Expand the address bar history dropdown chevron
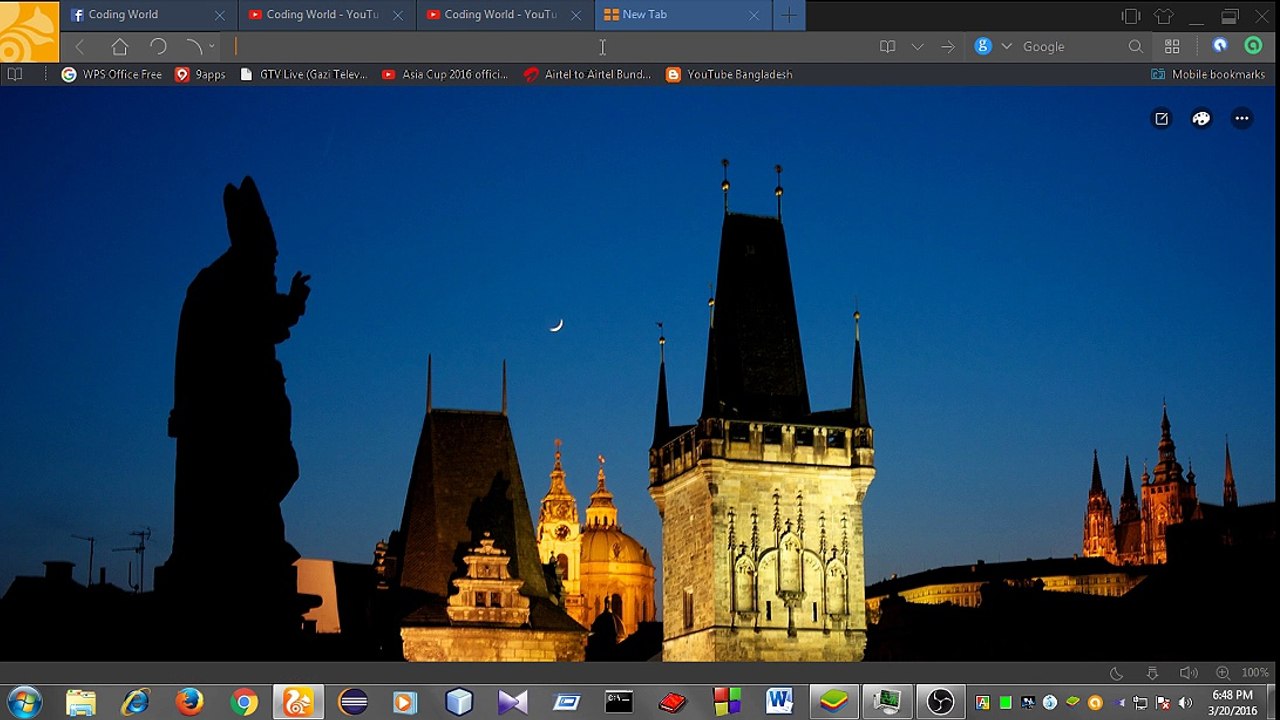The height and width of the screenshot is (720, 1280). click(917, 46)
